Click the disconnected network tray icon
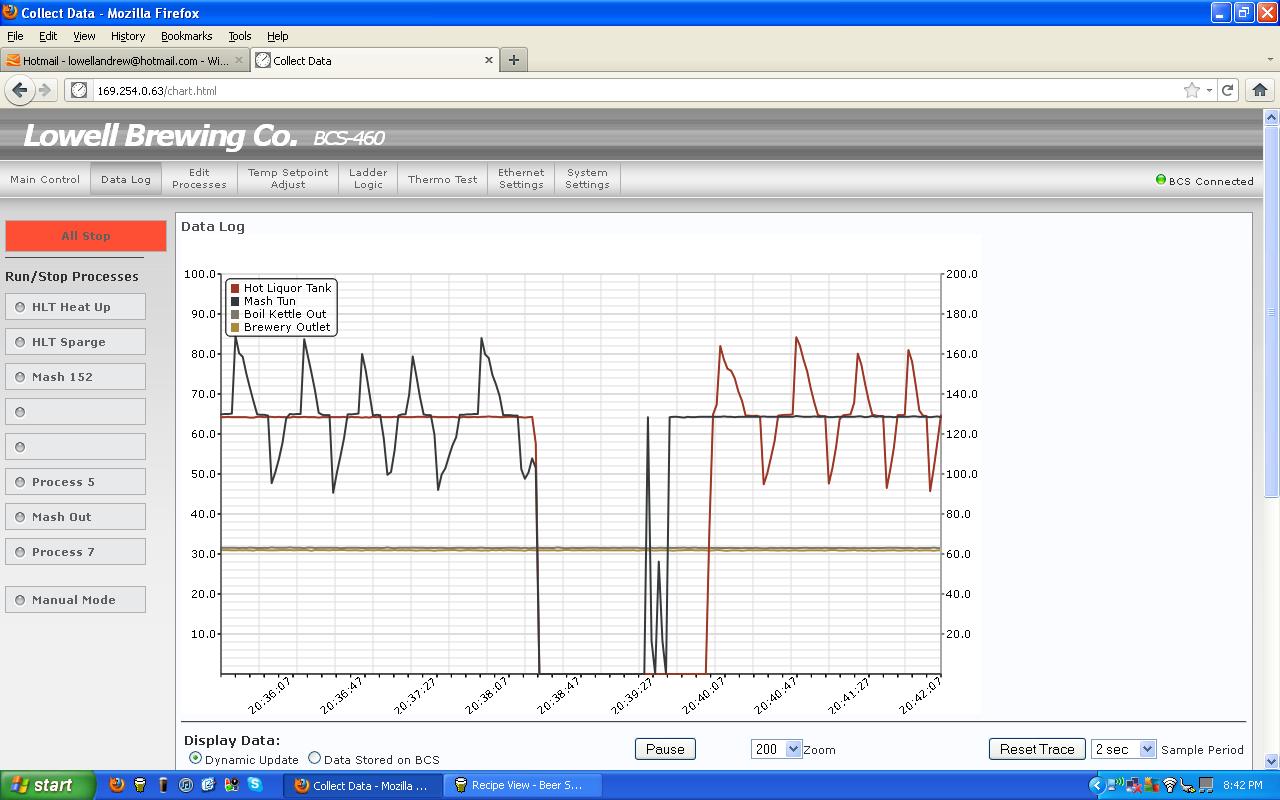 1134,785
